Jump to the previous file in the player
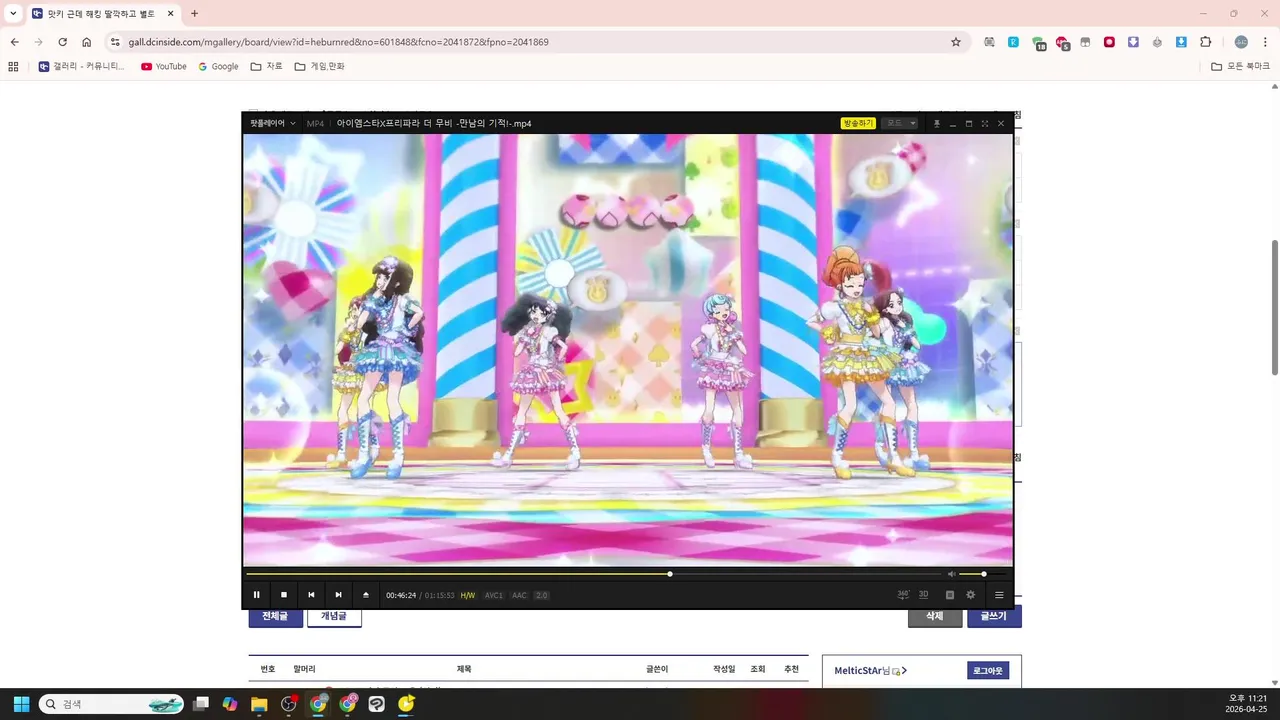The image size is (1280, 720). click(x=311, y=595)
